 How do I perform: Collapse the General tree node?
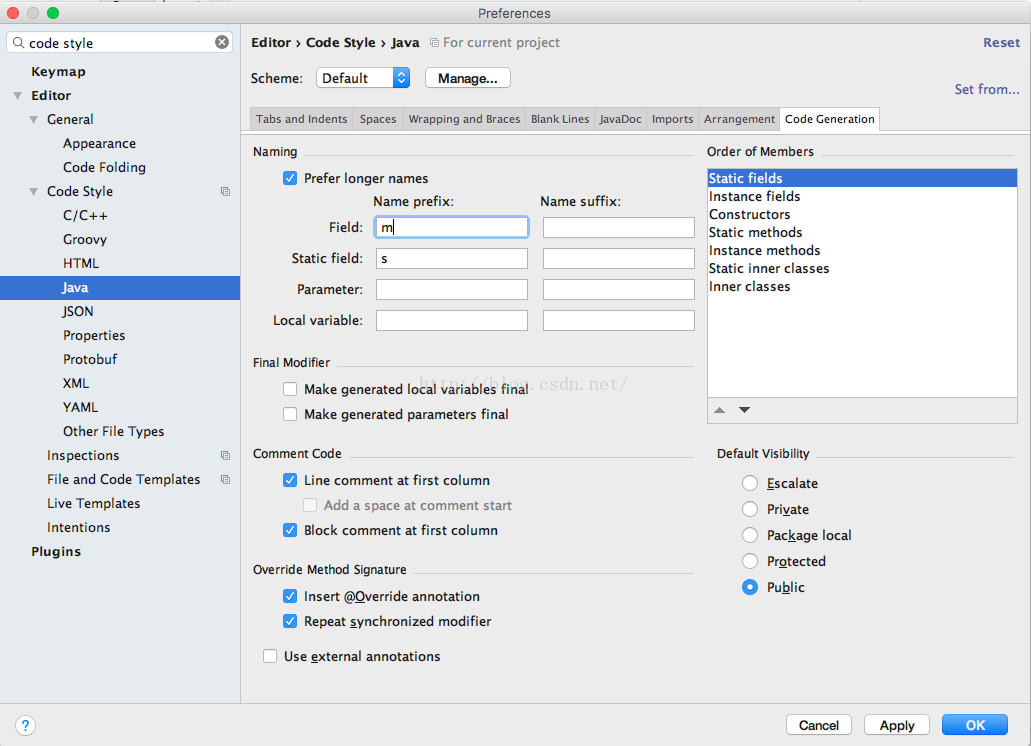pyautogui.click(x=34, y=120)
